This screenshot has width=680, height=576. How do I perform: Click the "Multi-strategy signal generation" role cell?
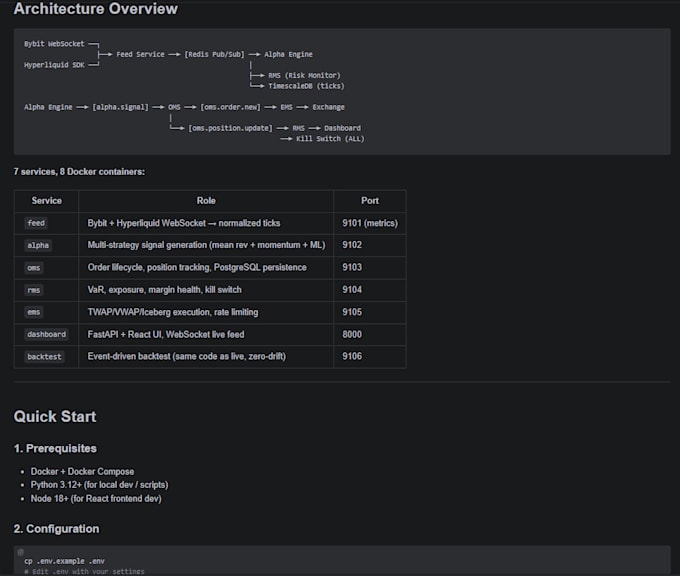click(x=206, y=245)
